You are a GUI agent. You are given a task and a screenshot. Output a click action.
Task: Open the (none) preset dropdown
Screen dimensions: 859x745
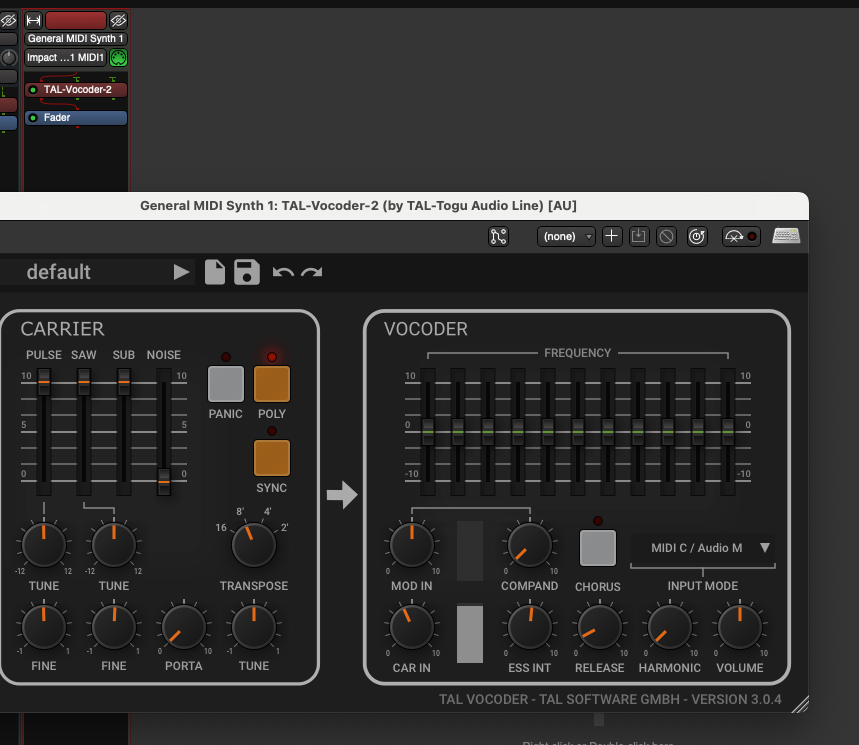coord(566,237)
